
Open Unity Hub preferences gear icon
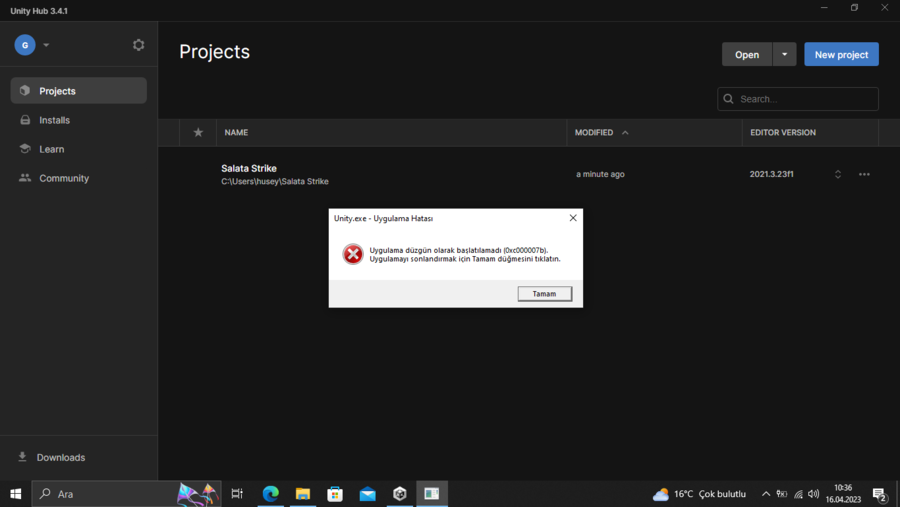(x=138, y=45)
